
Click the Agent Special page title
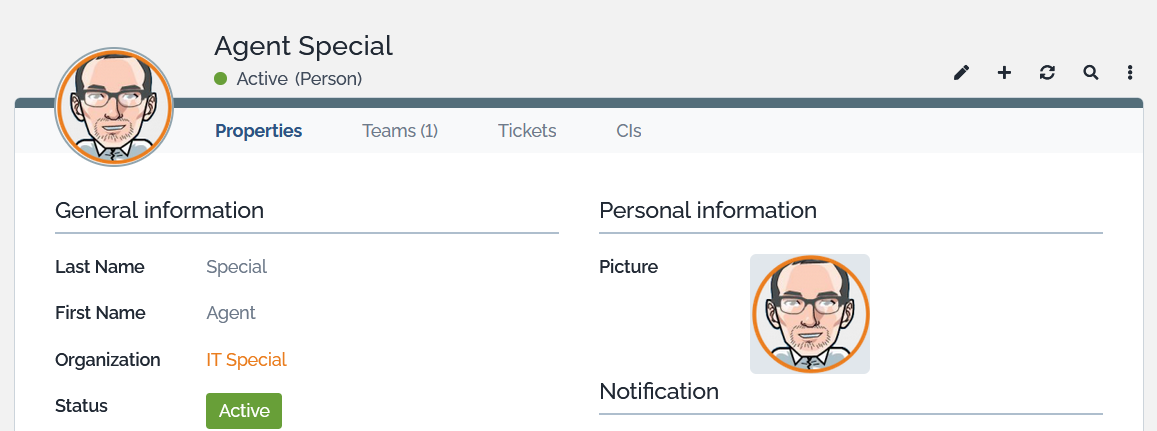[303, 46]
